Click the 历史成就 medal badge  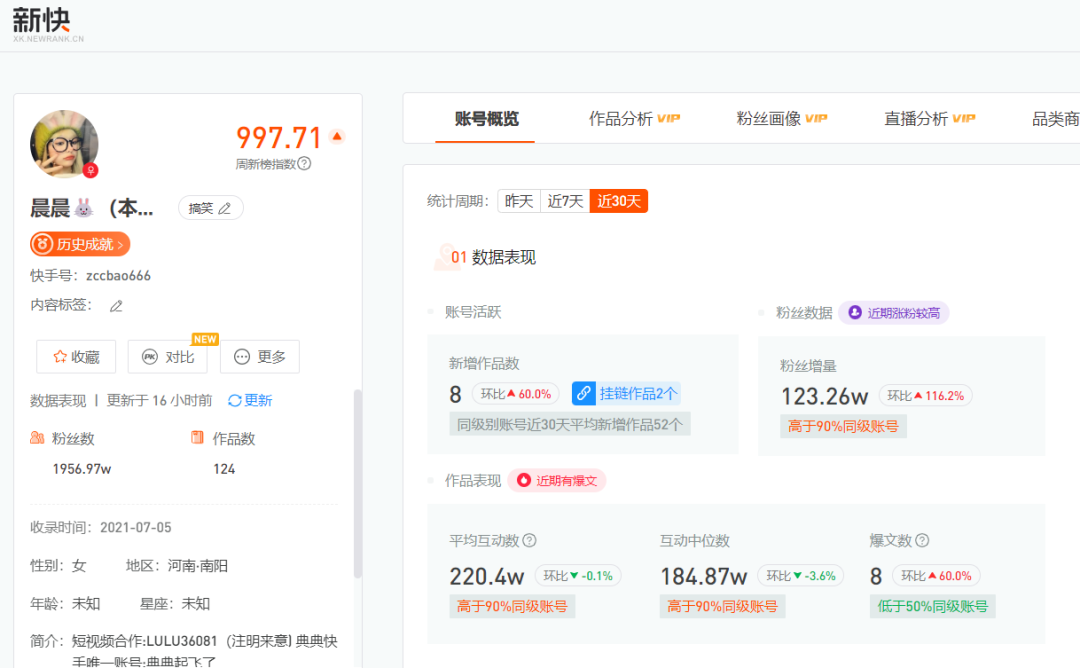(x=80, y=244)
